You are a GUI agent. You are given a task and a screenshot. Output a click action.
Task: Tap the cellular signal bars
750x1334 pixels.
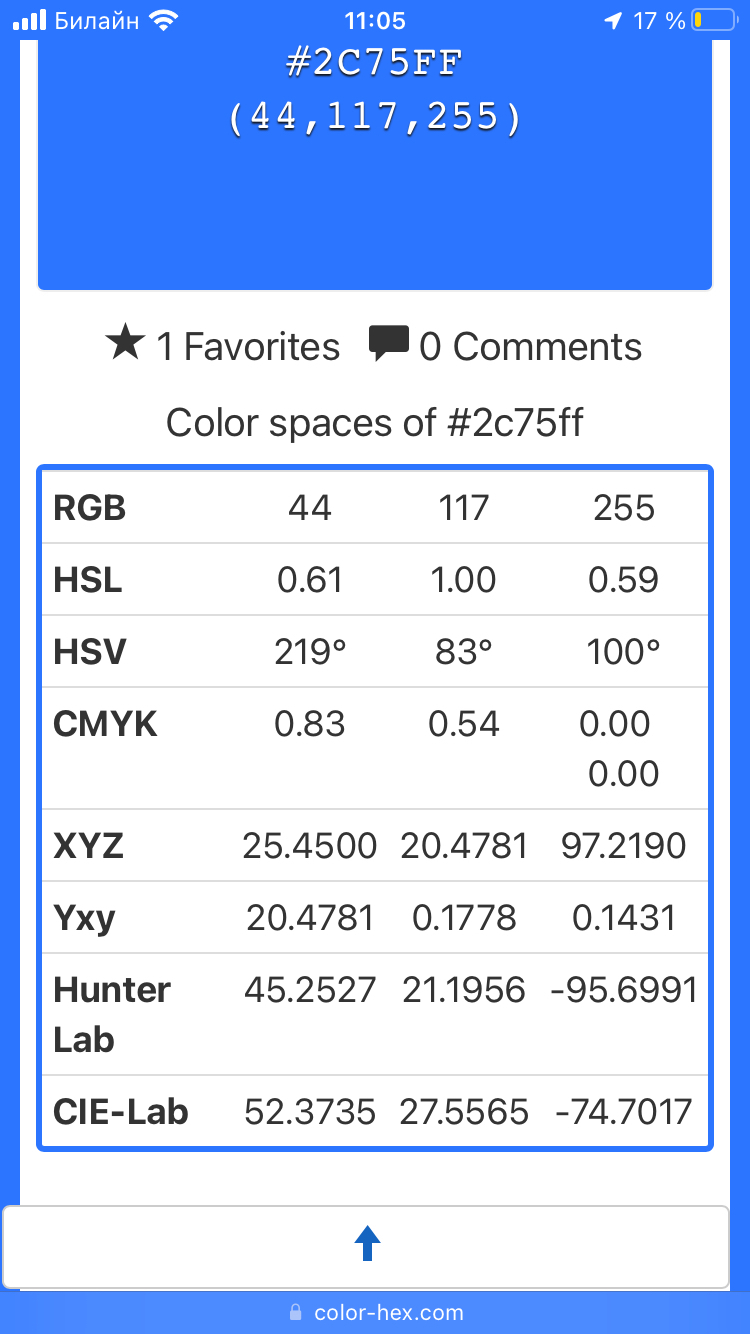(30, 20)
